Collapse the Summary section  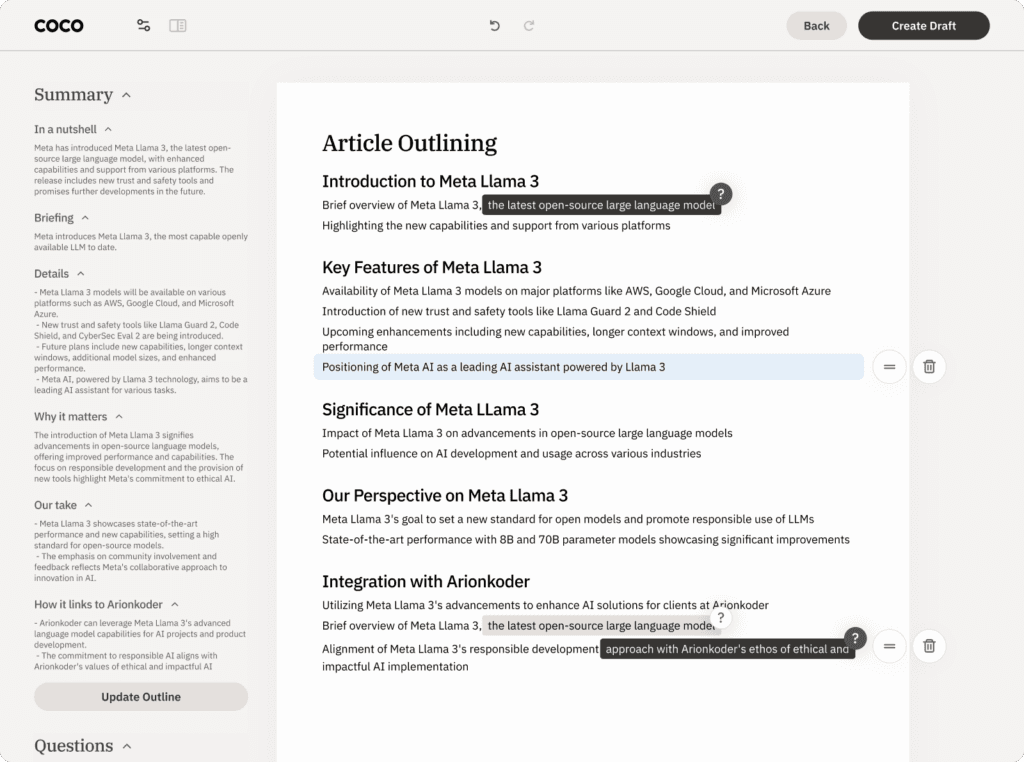pos(127,95)
